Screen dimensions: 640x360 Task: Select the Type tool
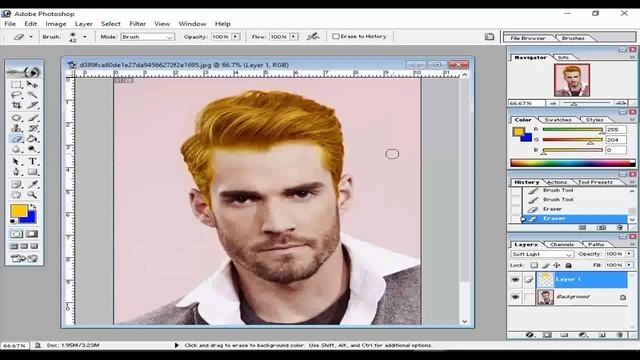tap(32, 162)
